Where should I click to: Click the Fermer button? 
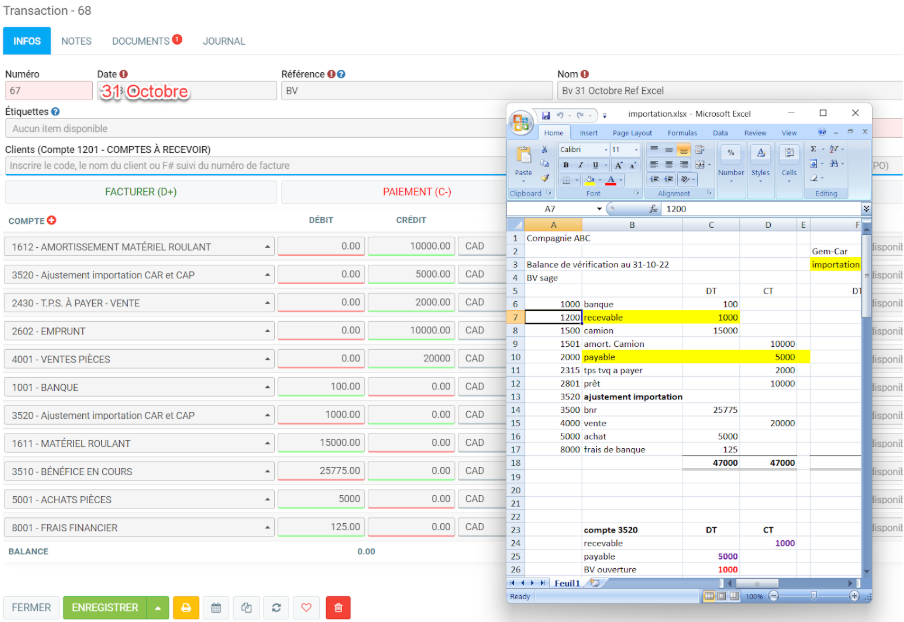click(31, 607)
